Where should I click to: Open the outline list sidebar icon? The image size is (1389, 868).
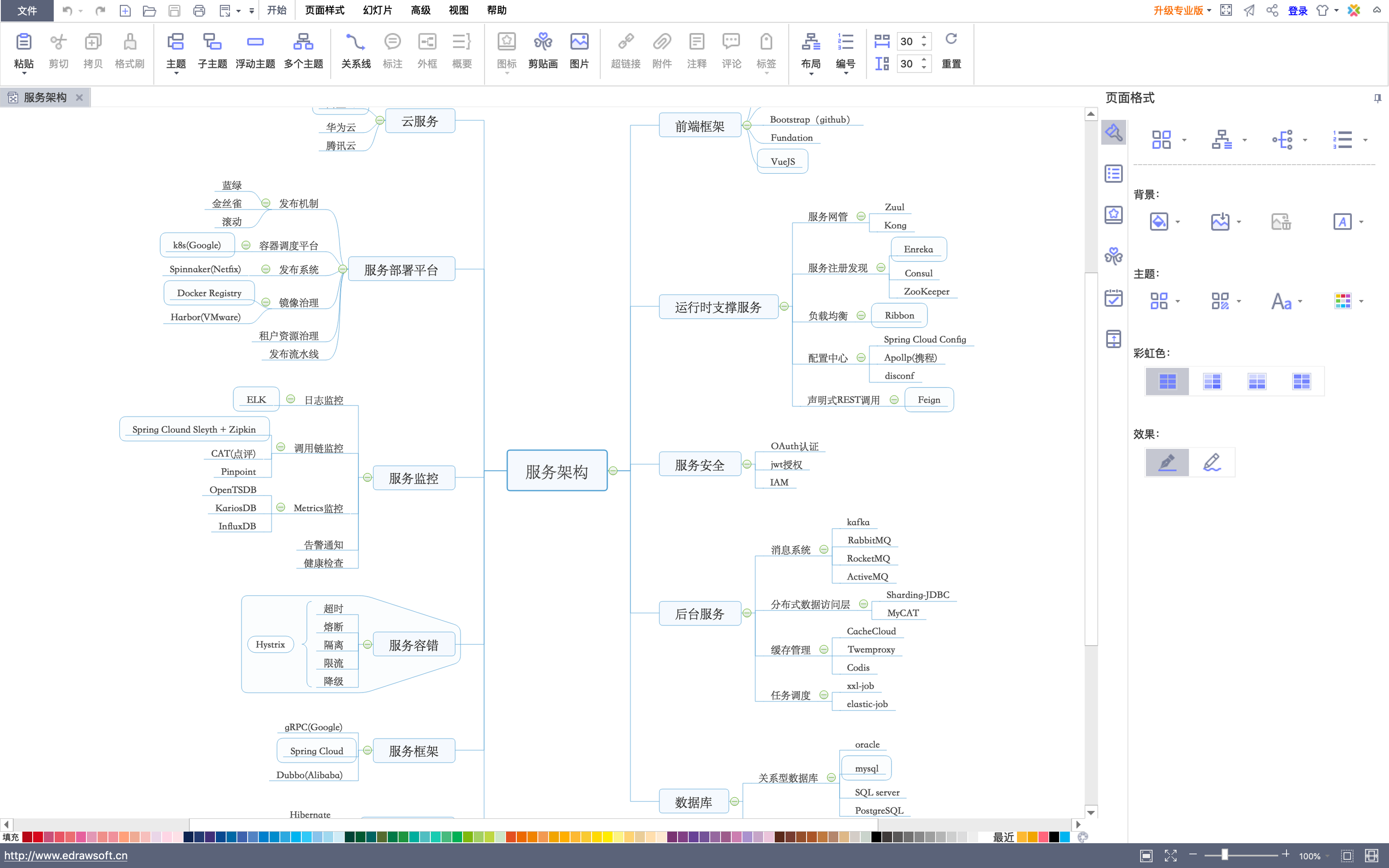pos(1113,174)
